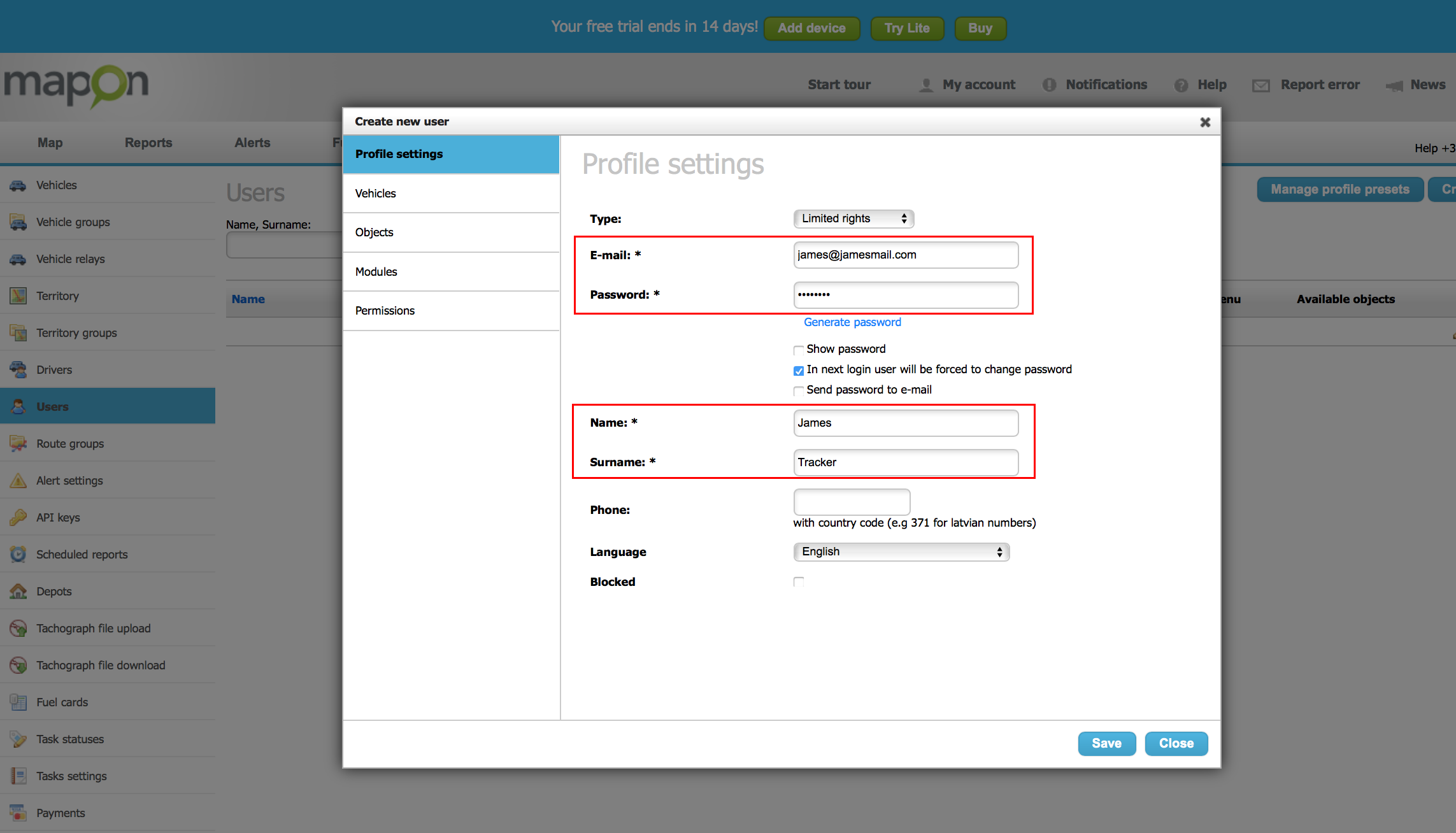
Task: Select the Profile settings tab
Action: 451,154
